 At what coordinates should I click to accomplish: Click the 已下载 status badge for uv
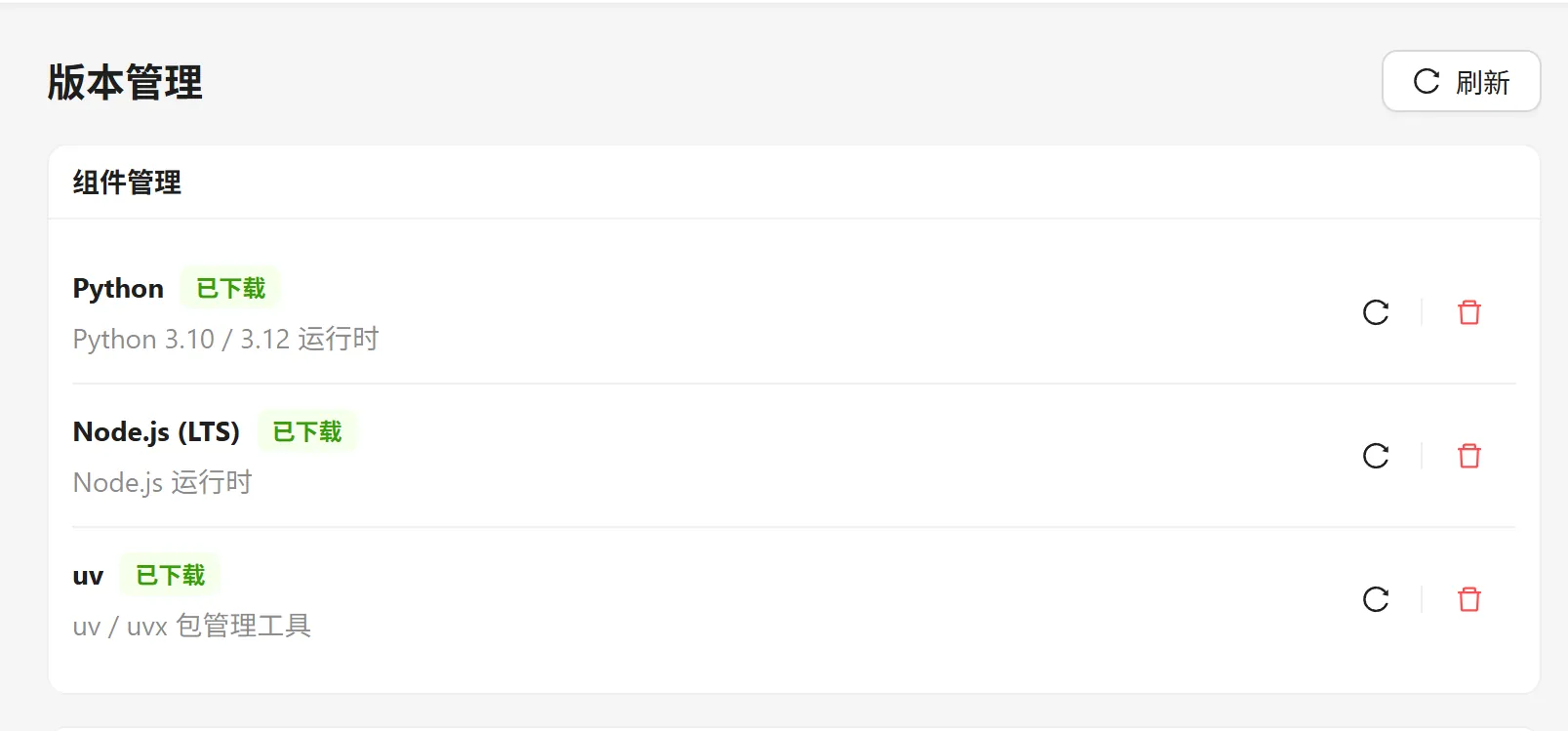(170, 575)
